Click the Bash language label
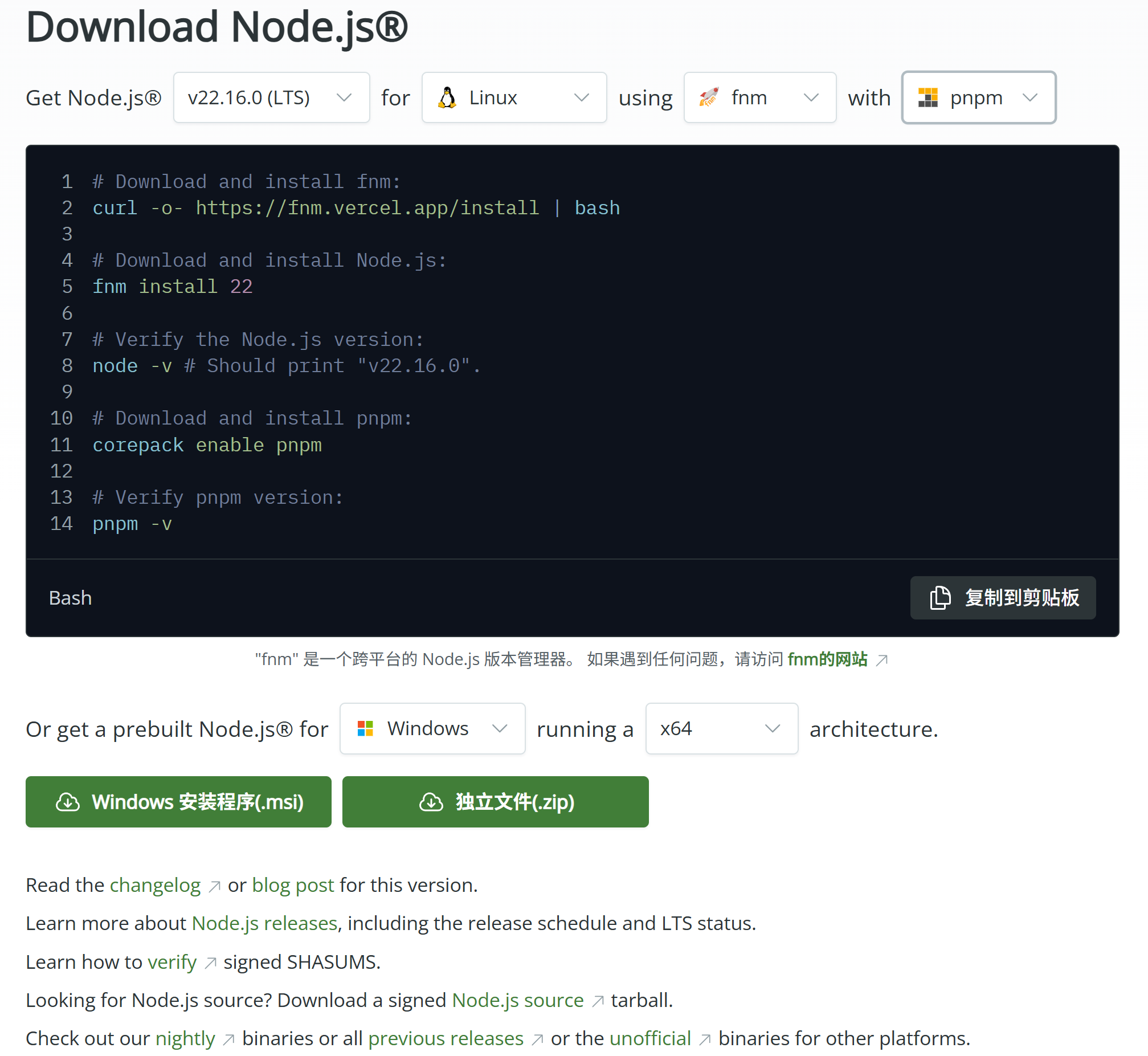 point(70,598)
